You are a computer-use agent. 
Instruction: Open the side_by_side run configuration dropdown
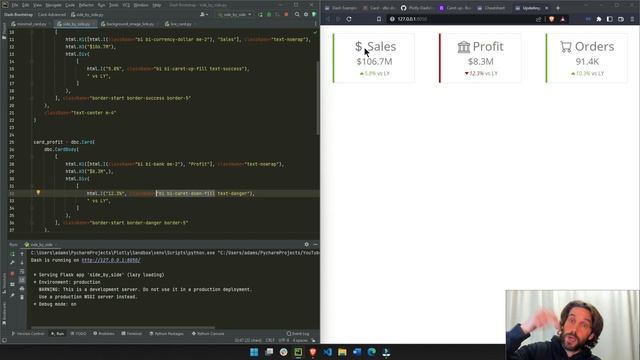point(235,15)
